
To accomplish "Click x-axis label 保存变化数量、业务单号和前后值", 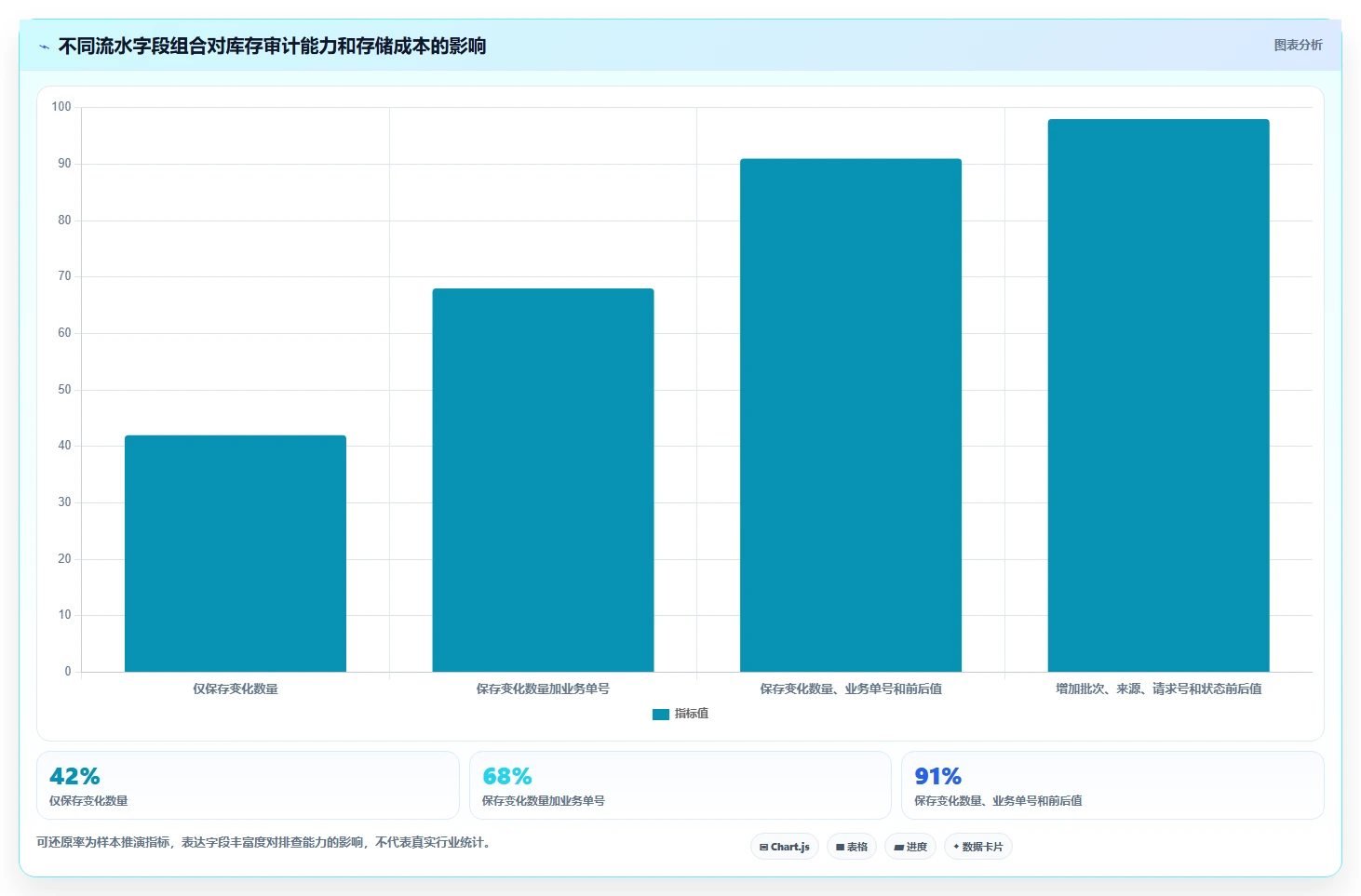I will [851, 689].
